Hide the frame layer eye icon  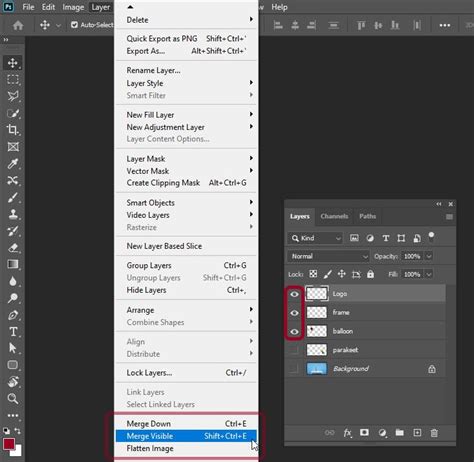pyautogui.click(x=294, y=313)
